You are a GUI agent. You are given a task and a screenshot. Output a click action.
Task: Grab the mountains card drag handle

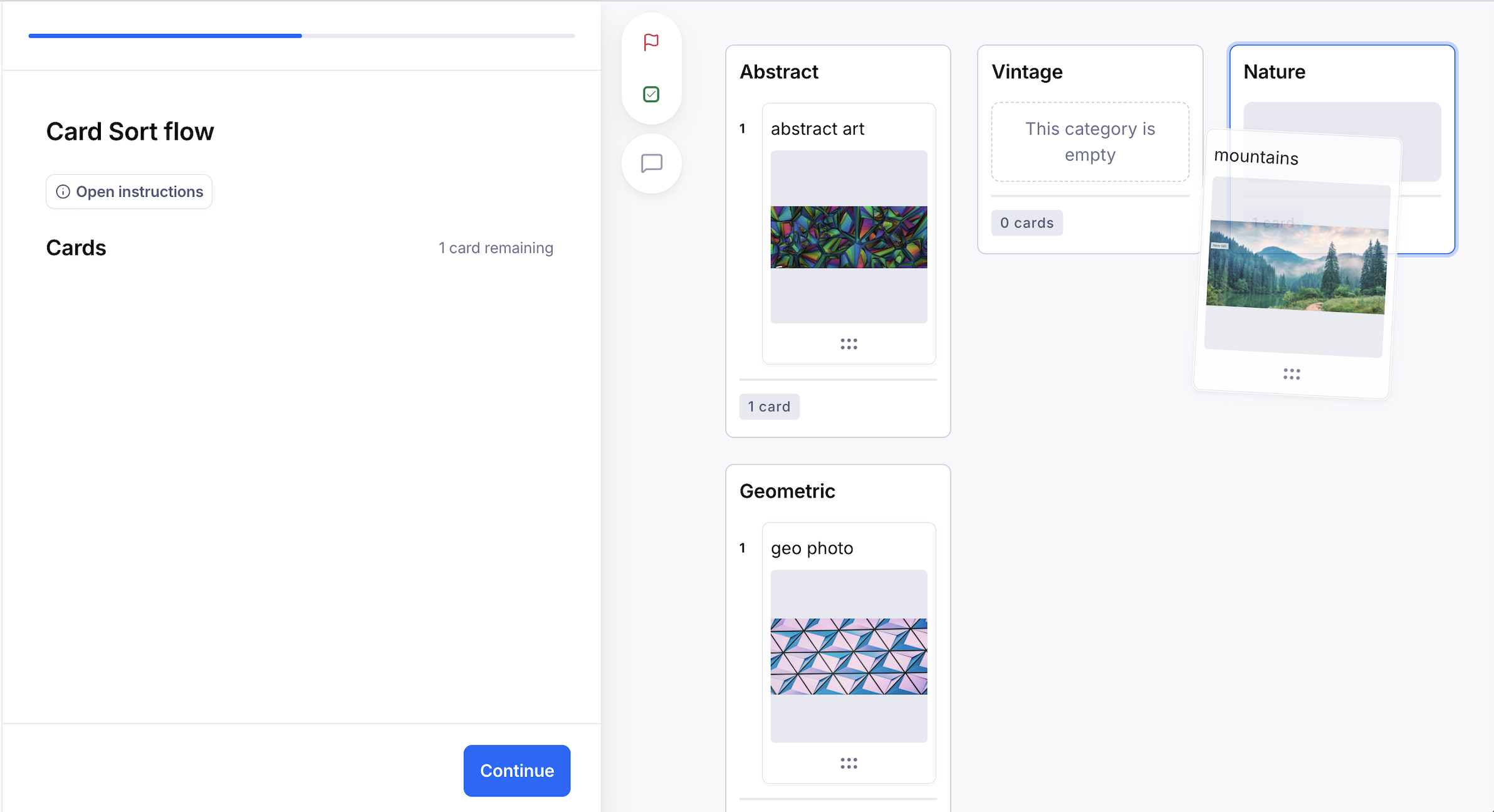point(1292,374)
